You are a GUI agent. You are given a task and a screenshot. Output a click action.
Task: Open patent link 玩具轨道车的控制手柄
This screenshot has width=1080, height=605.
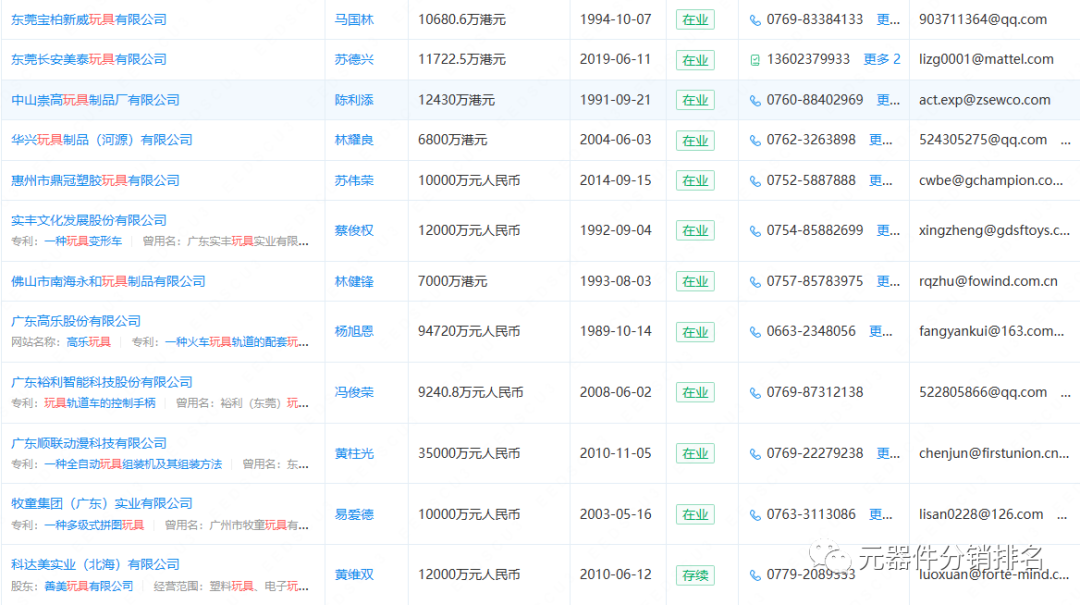tap(100, 402)
